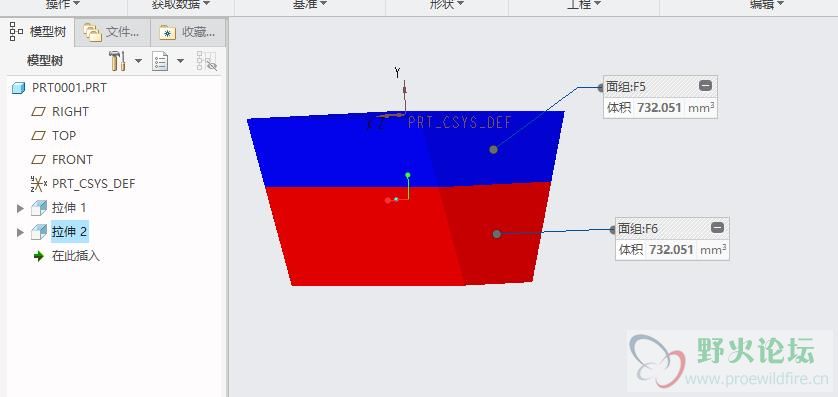This screenshot has width=838, height=397.
Task: Open the 形状 ribbon group menu
Action: click(x=447, y=4)
